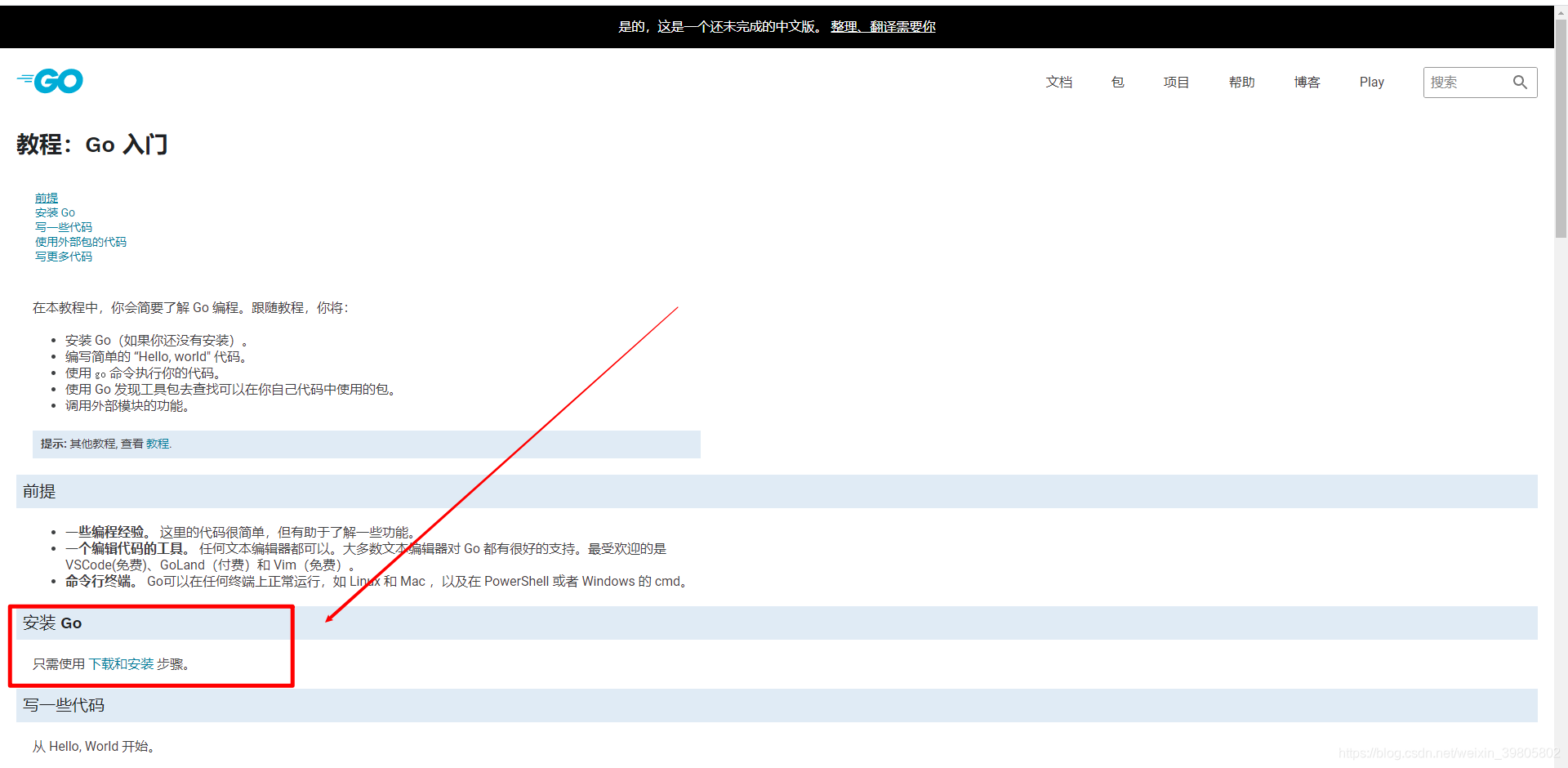Open the 下载和安装 link
The width and height of the screenshot is (1568, 768).
coord(122,664)
